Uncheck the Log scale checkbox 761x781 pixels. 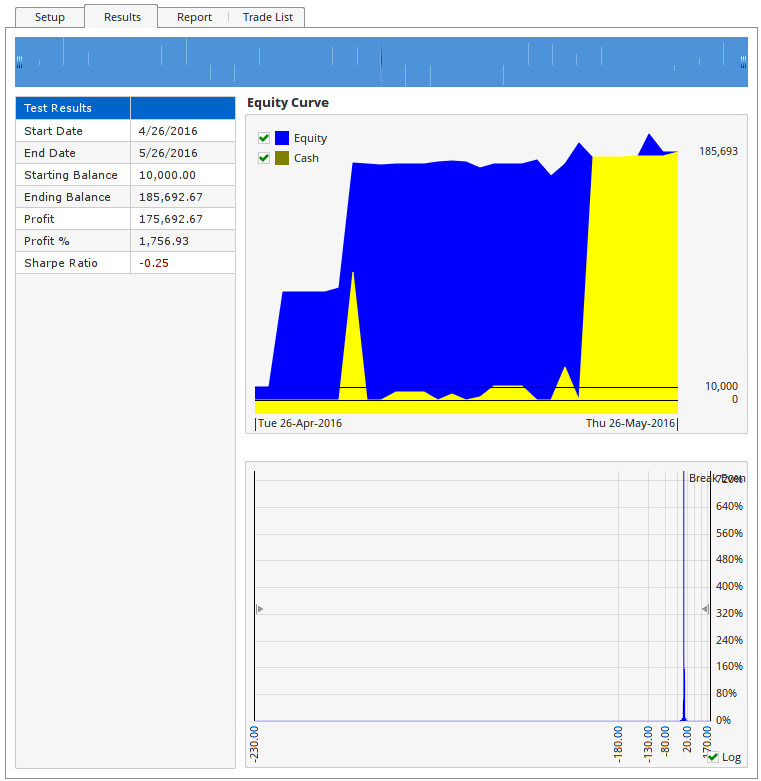coord(713,757)
